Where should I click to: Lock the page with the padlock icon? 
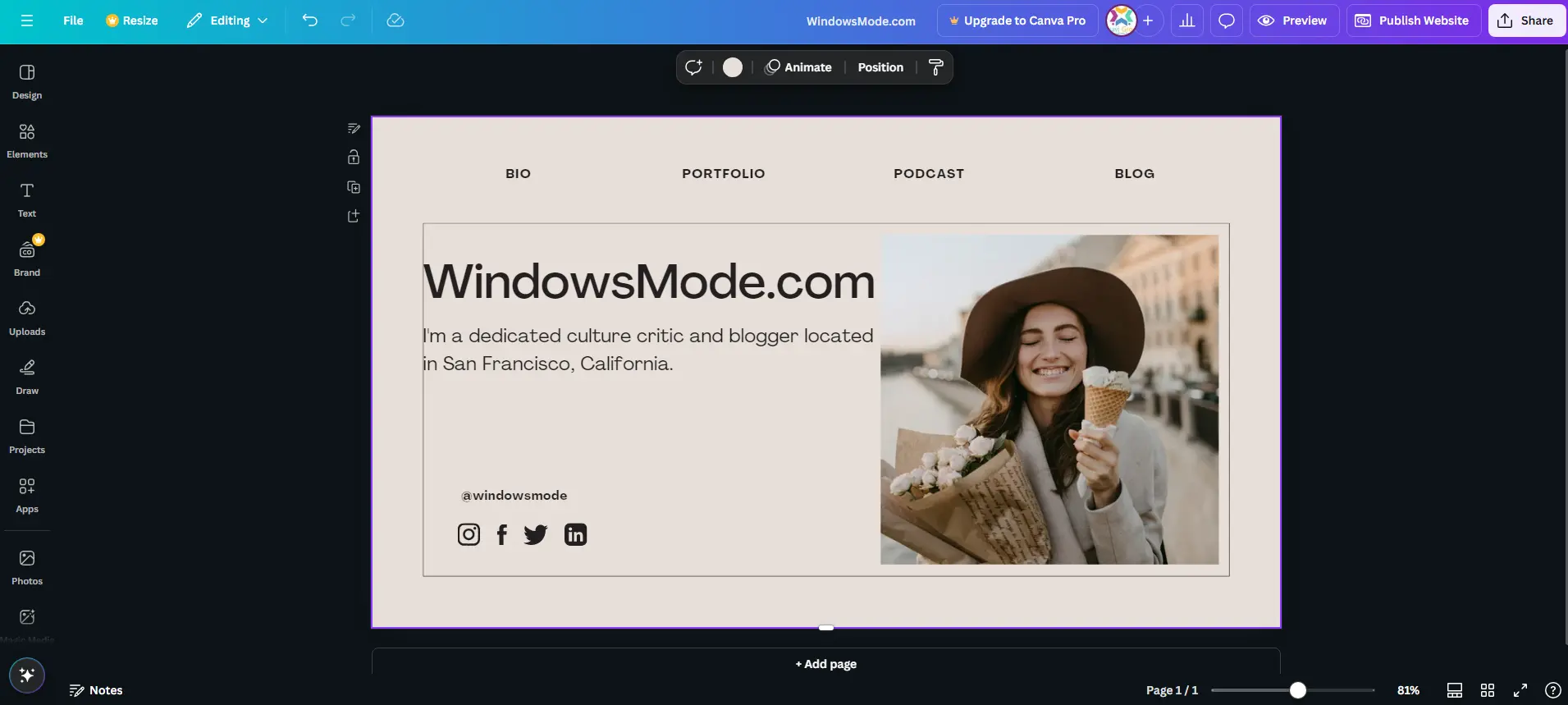354,157
